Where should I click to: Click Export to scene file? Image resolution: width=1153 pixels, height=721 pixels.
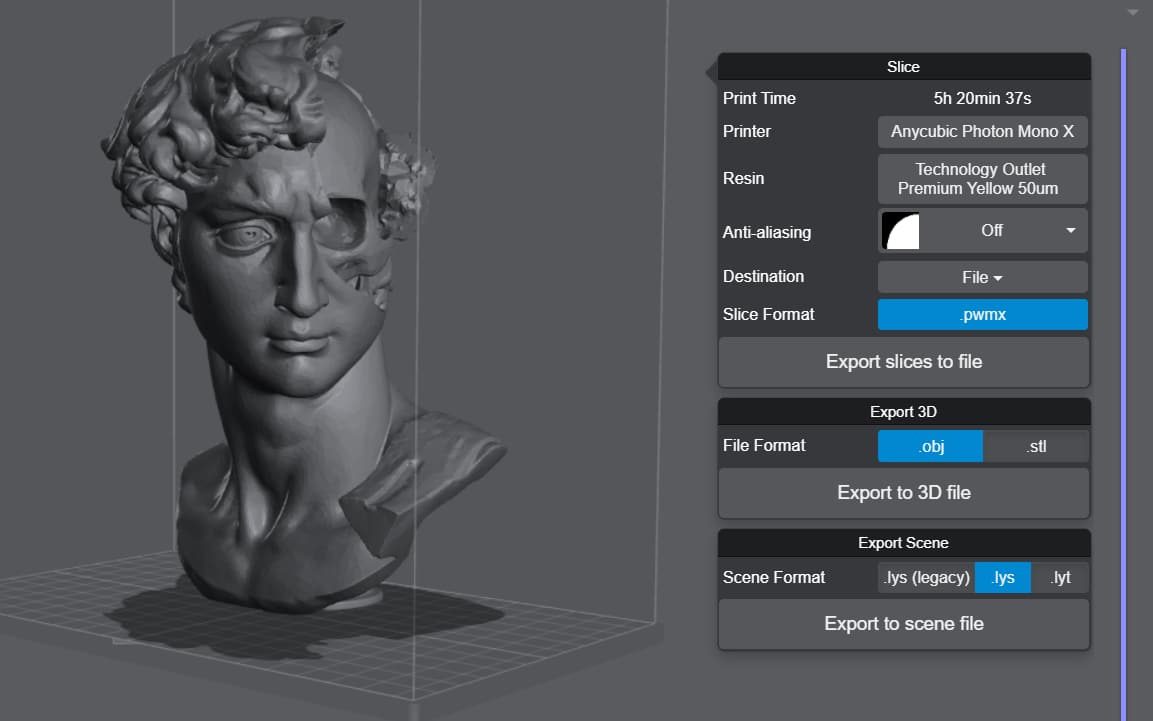pyautogui.click(x=904, y=624)
